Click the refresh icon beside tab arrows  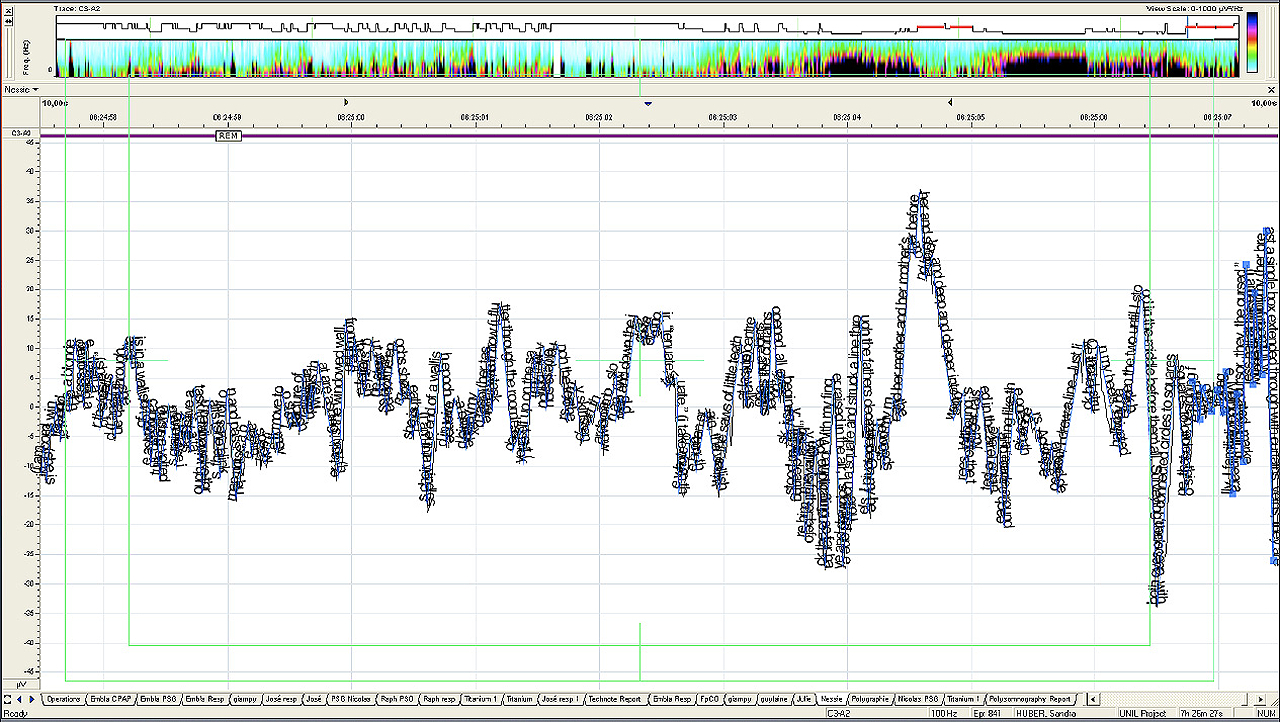(8, 699)
